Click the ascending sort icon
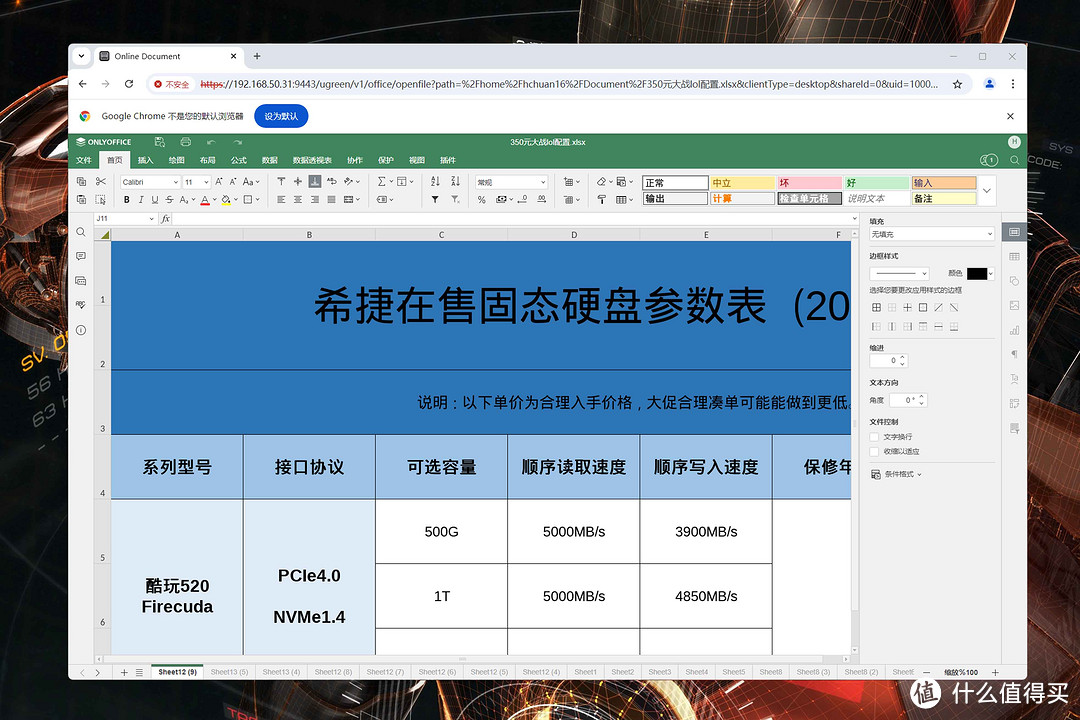Screen dimensions: 1080x720 click(x=433, y=180)
